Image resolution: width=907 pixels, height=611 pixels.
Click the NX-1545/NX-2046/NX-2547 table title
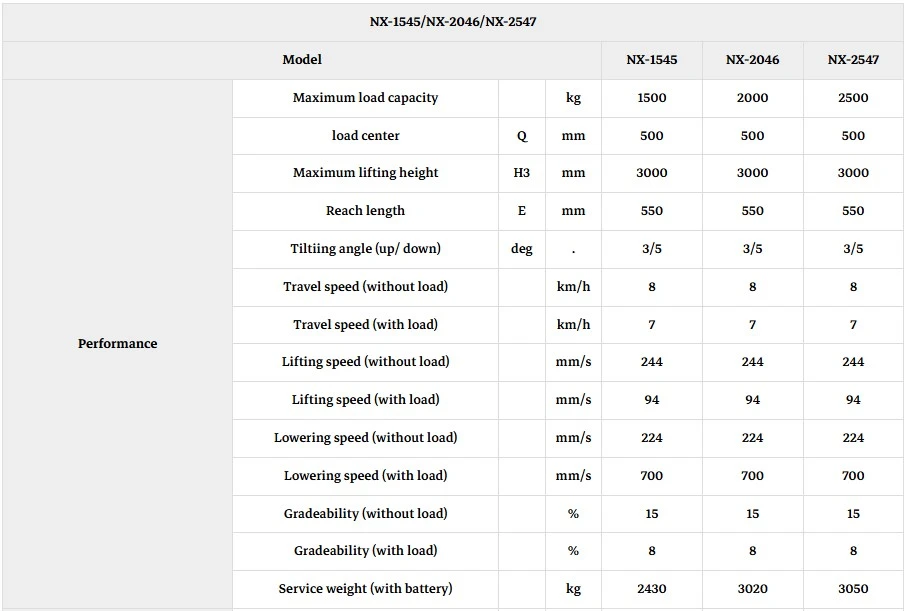453,22
